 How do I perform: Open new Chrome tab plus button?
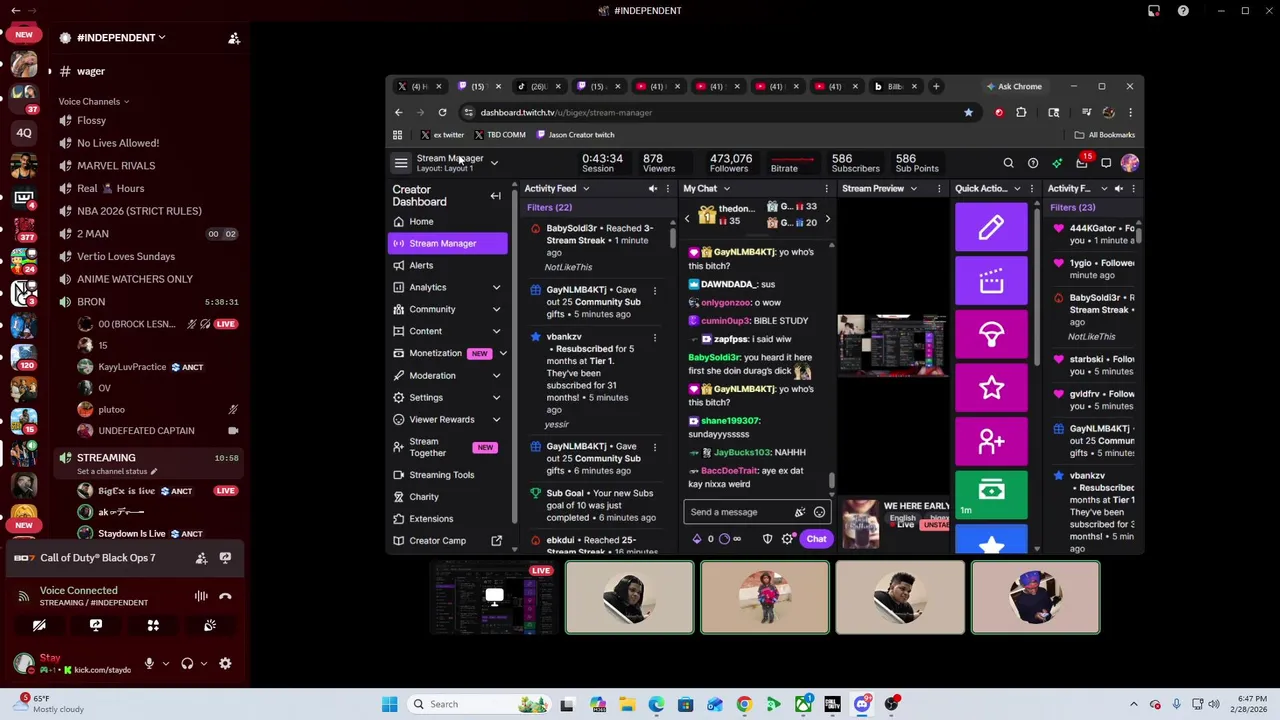pyautogui.click(x=936, y=86)
